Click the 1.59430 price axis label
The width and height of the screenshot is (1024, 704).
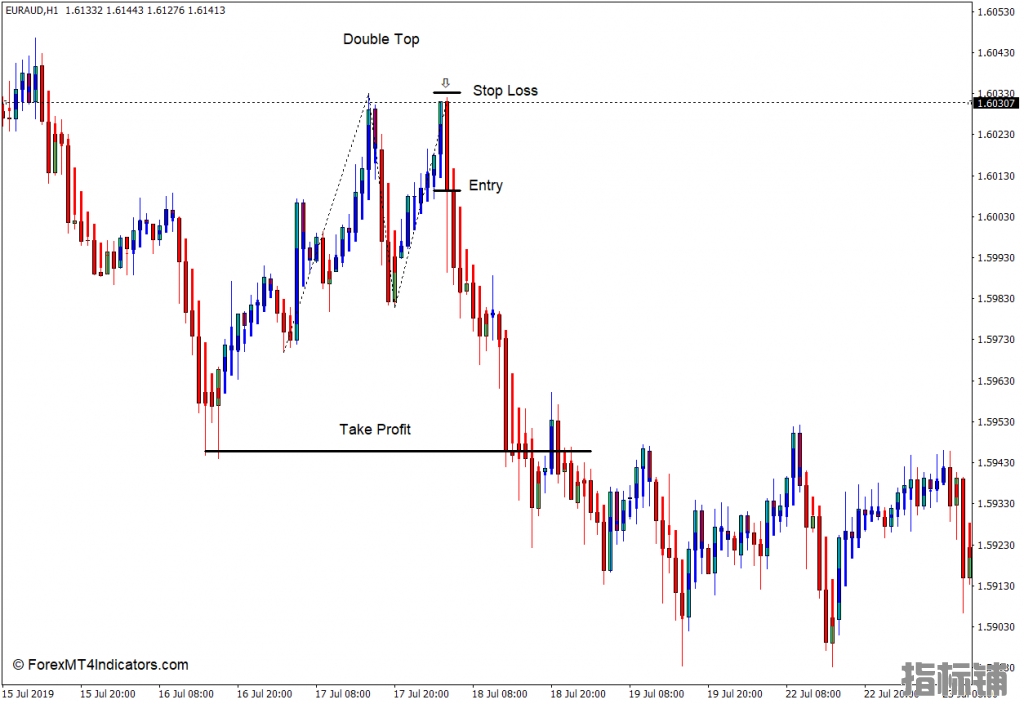pos(996,463)
